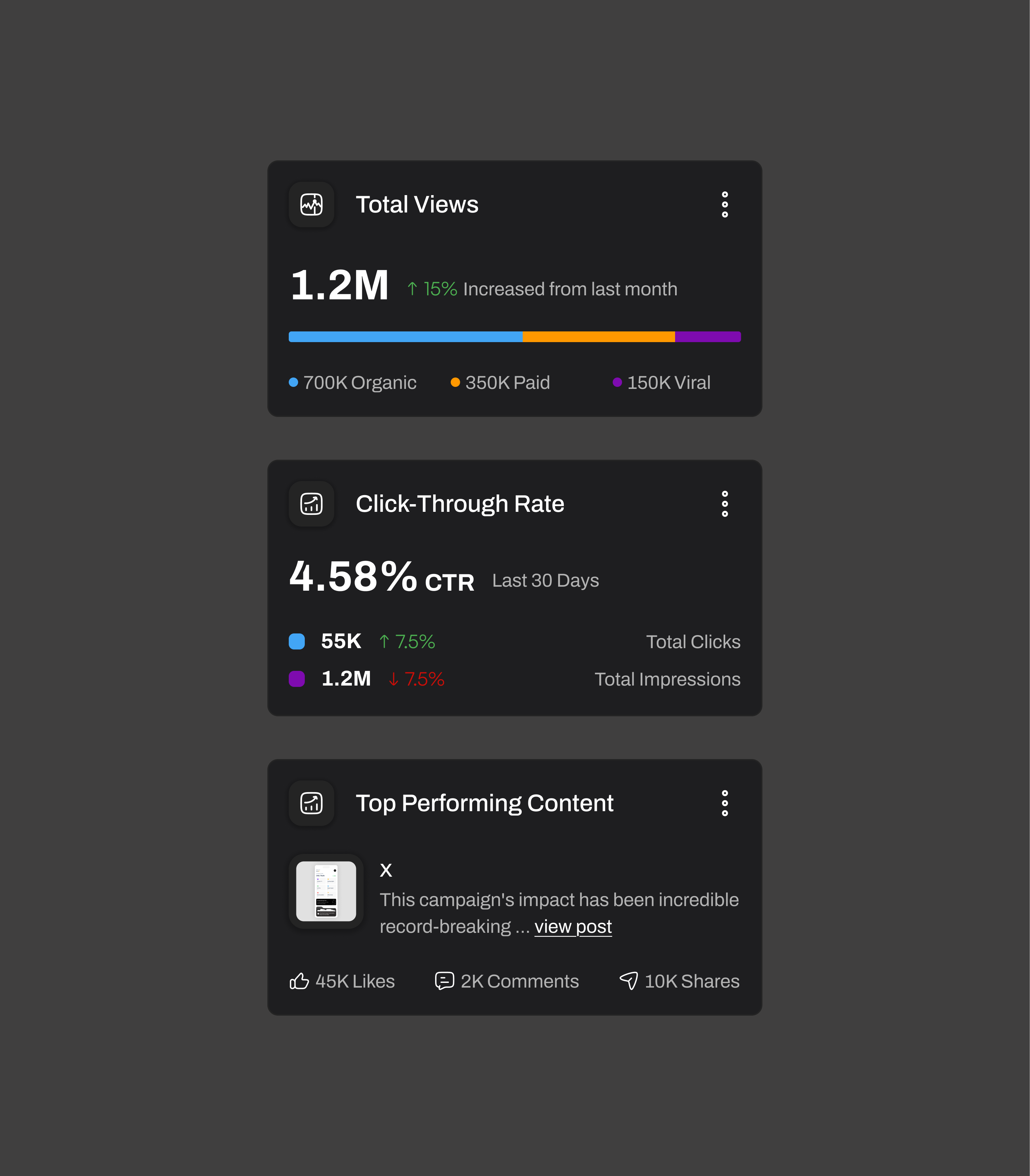Screen dimensions: 1030x1176
Task: Click the purple Total Impressions color swatch
Action: click(296, 679)
